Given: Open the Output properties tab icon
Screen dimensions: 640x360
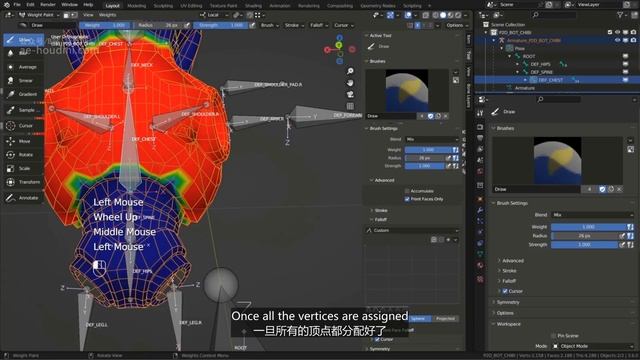Looking at the screenshot, I should [x=480, y=138].
